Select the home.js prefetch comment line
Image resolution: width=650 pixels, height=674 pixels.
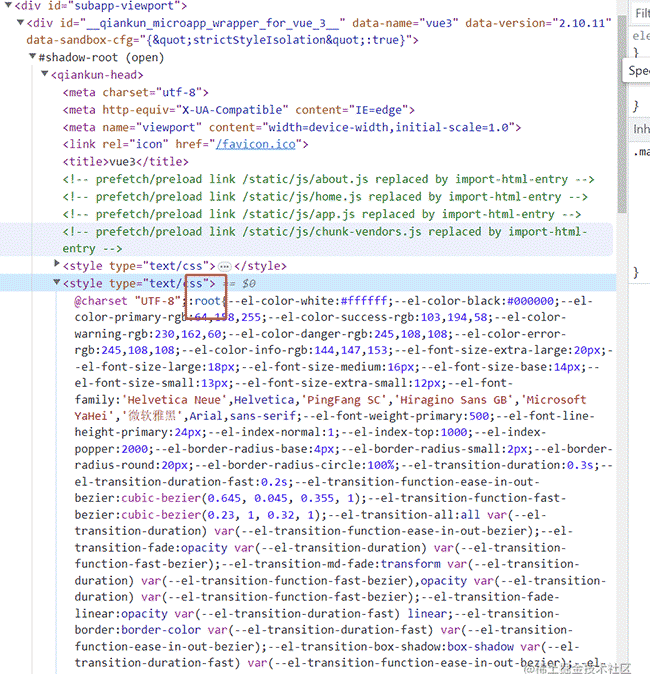click(x=325, y=197)
